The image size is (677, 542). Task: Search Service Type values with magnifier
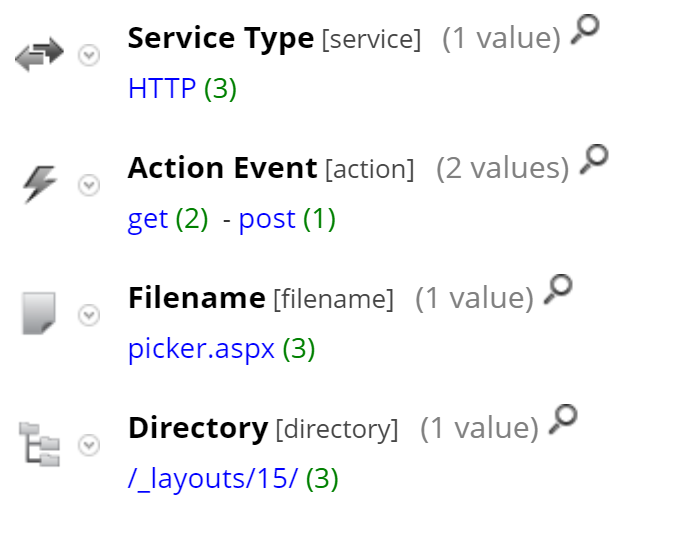(x=585, y=32)
